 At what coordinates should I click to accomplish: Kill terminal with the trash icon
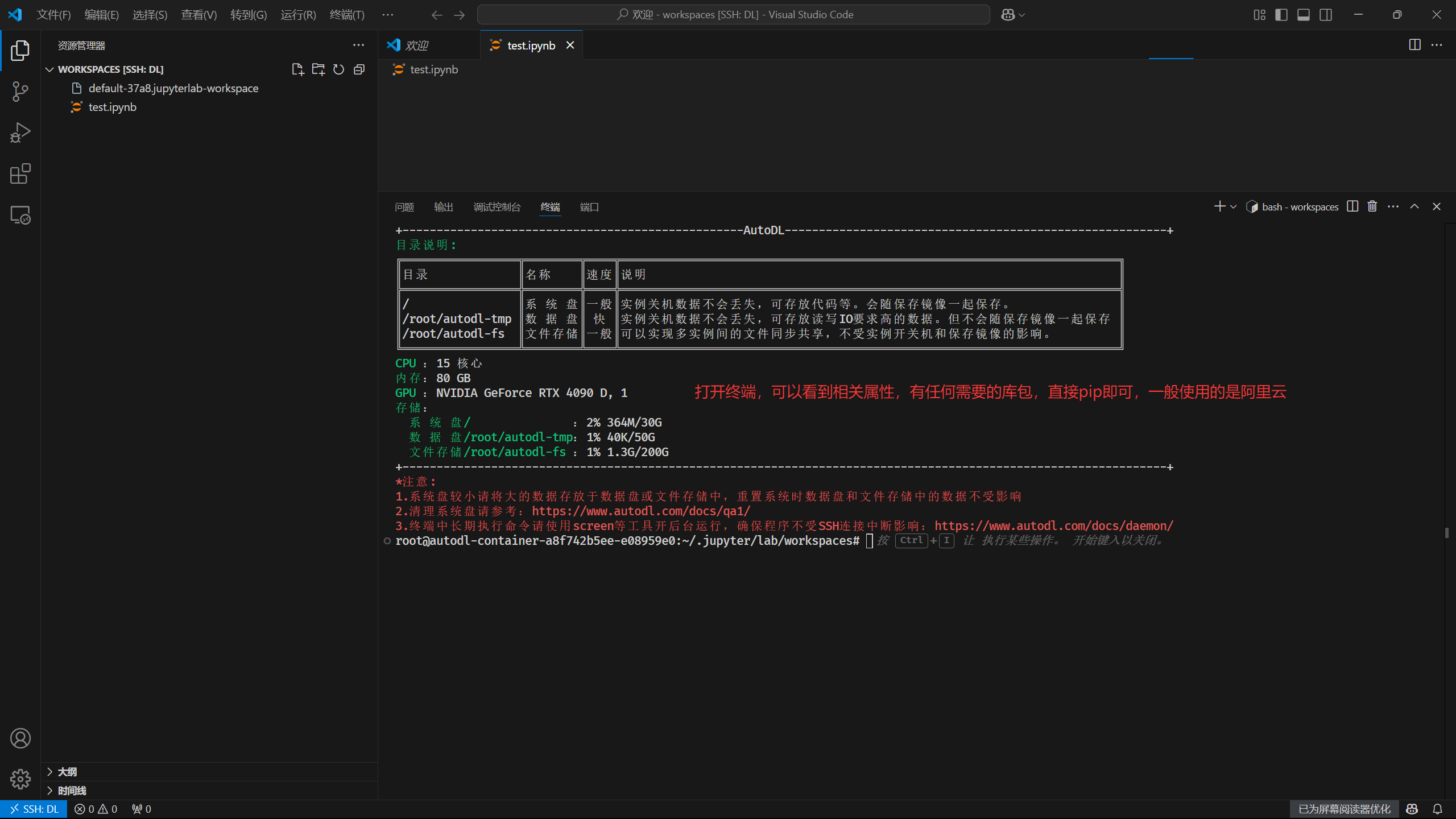point(1372,206)
